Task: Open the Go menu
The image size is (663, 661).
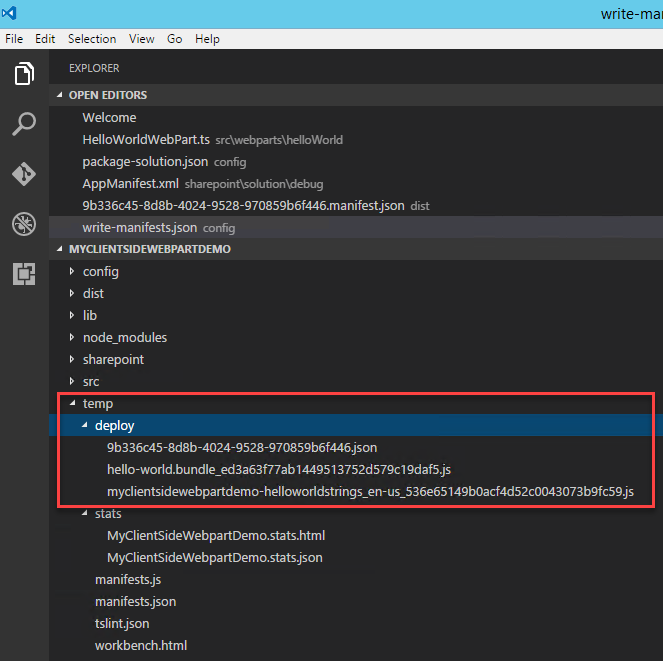Action: (174, 39)
